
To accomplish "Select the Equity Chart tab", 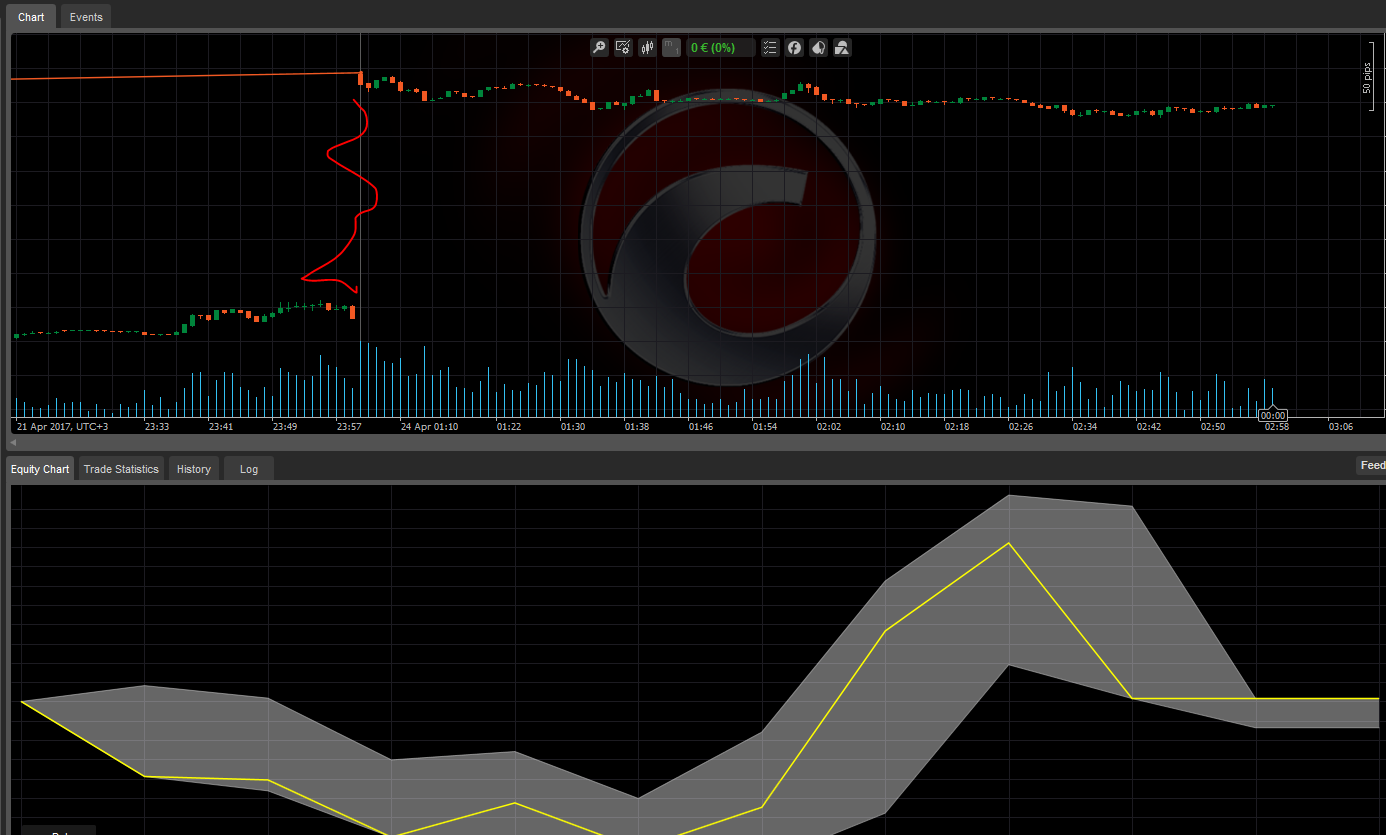I will click(x=41, y=469).
